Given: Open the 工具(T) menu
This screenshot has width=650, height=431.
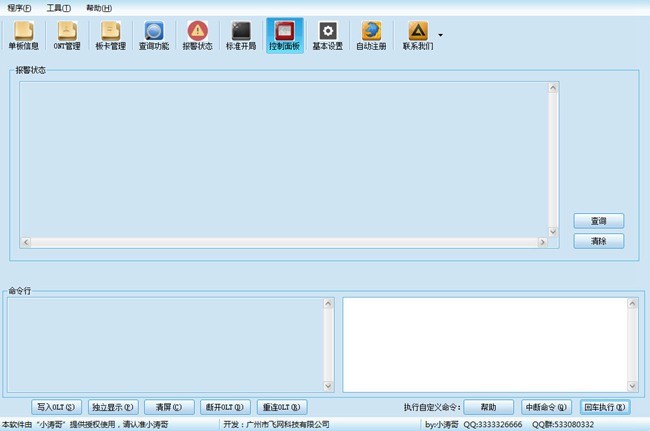Looking at the screenshot, I should pos(58,8).
